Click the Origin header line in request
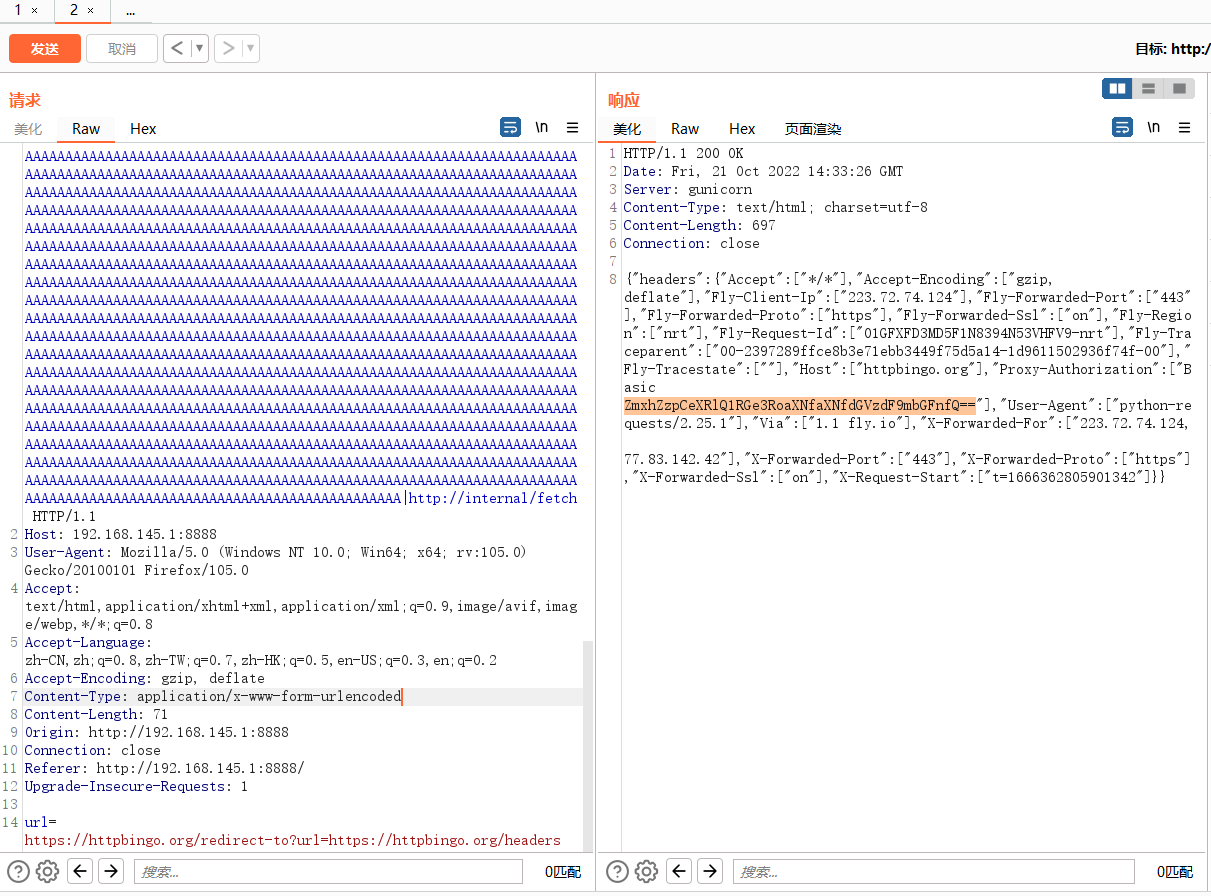This screenshot has width=1211, height=896. click(x=156, y=732)
